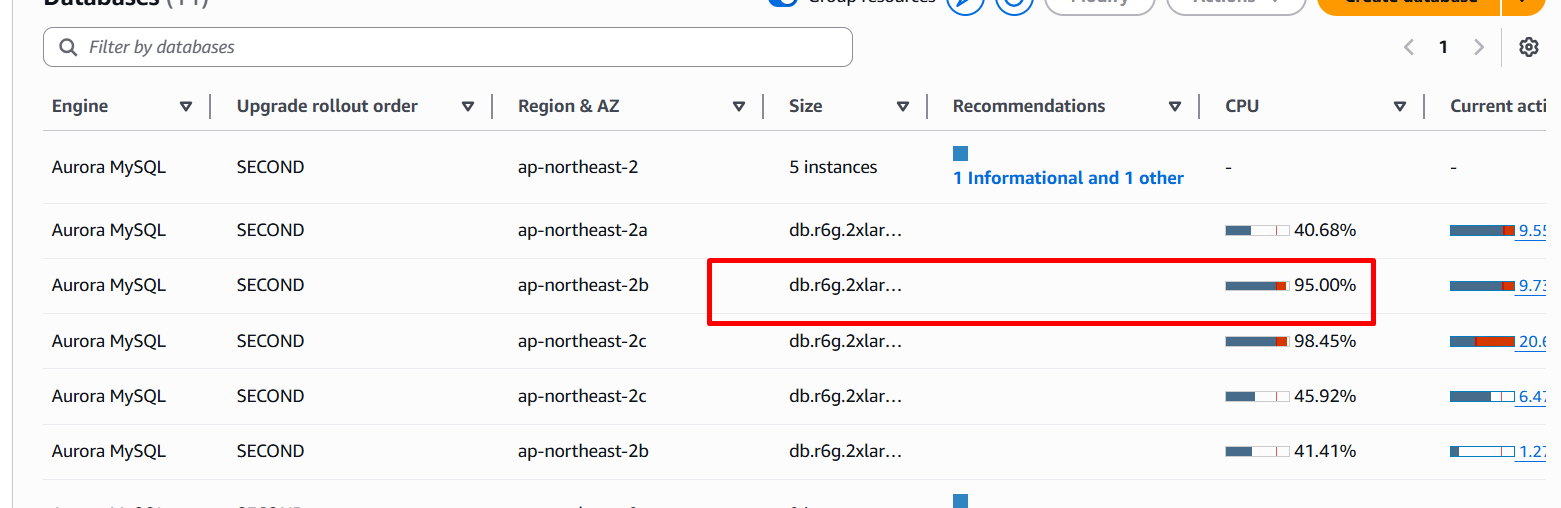Click the '95.00%' CPU value
Screen dimensions: 1561x508
(x=1325, y=285)
